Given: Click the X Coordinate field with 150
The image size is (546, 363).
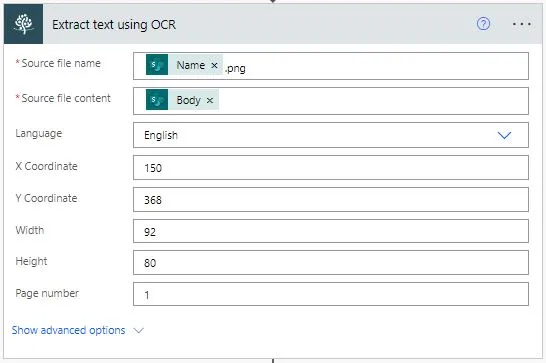Looking at the screenshot, I should pos(331,168).
